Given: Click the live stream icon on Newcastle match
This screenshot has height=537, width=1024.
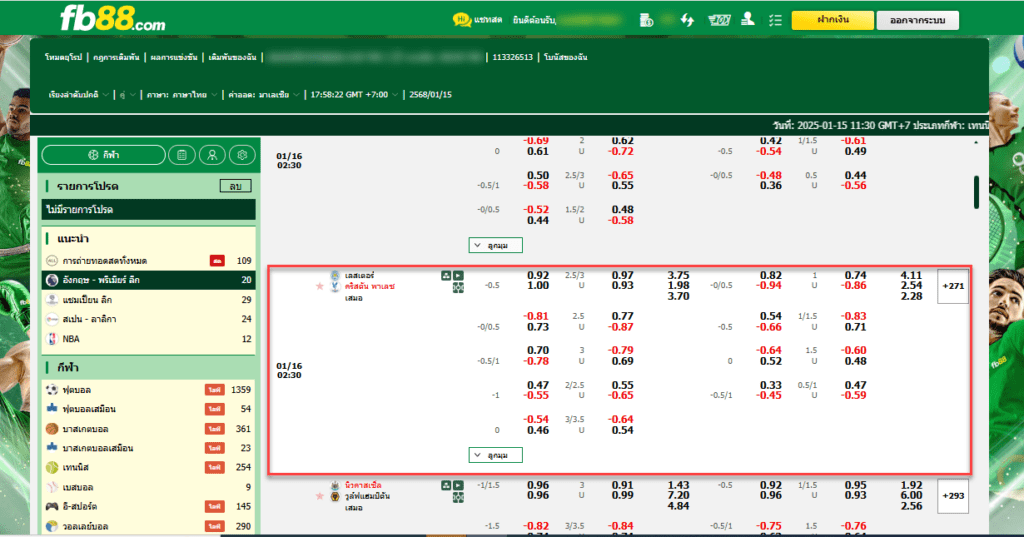Looking at the screenshot, I should click(x=446, y=485).
